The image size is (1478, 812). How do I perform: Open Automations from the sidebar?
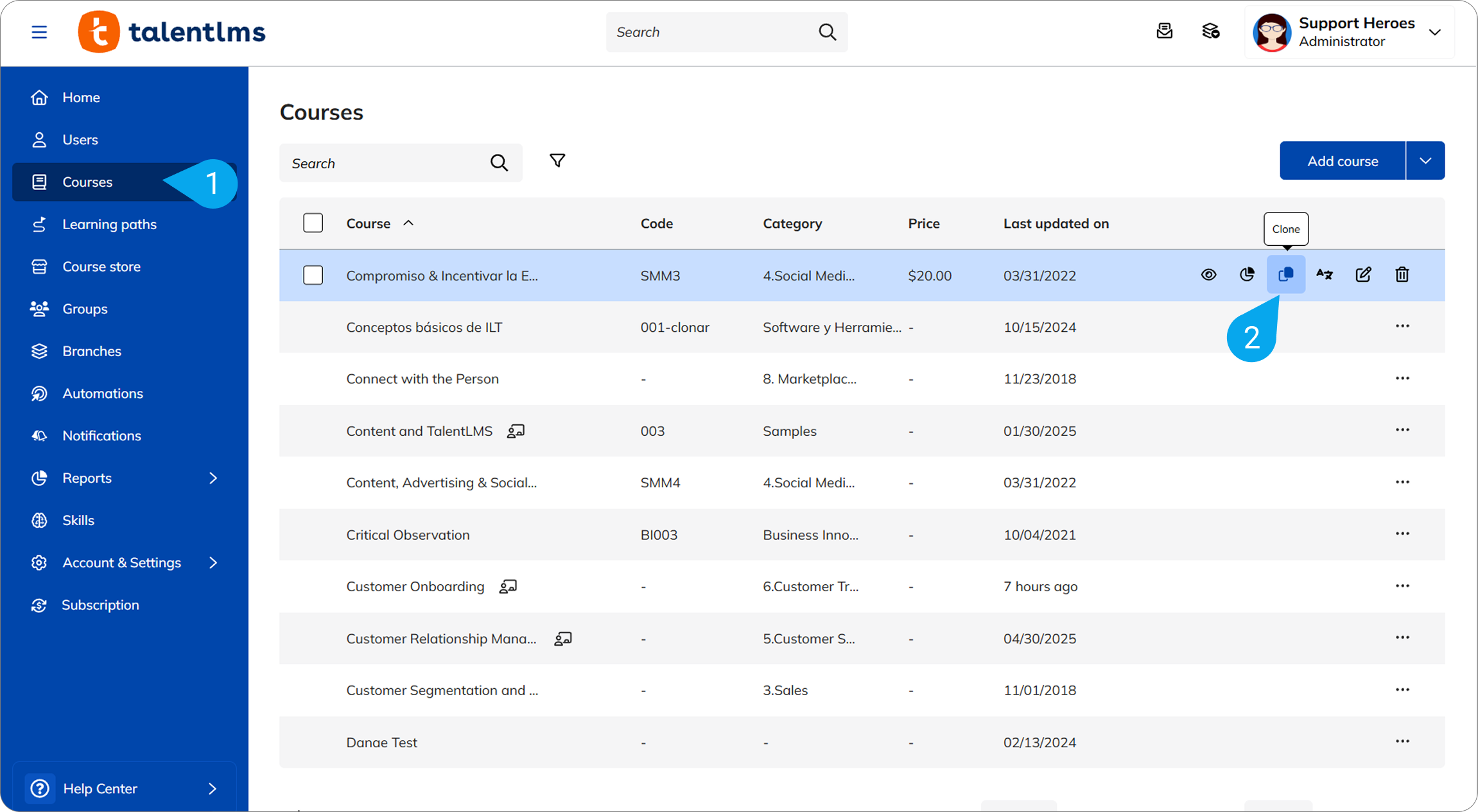pyautogui.click(x=103, y=393)
